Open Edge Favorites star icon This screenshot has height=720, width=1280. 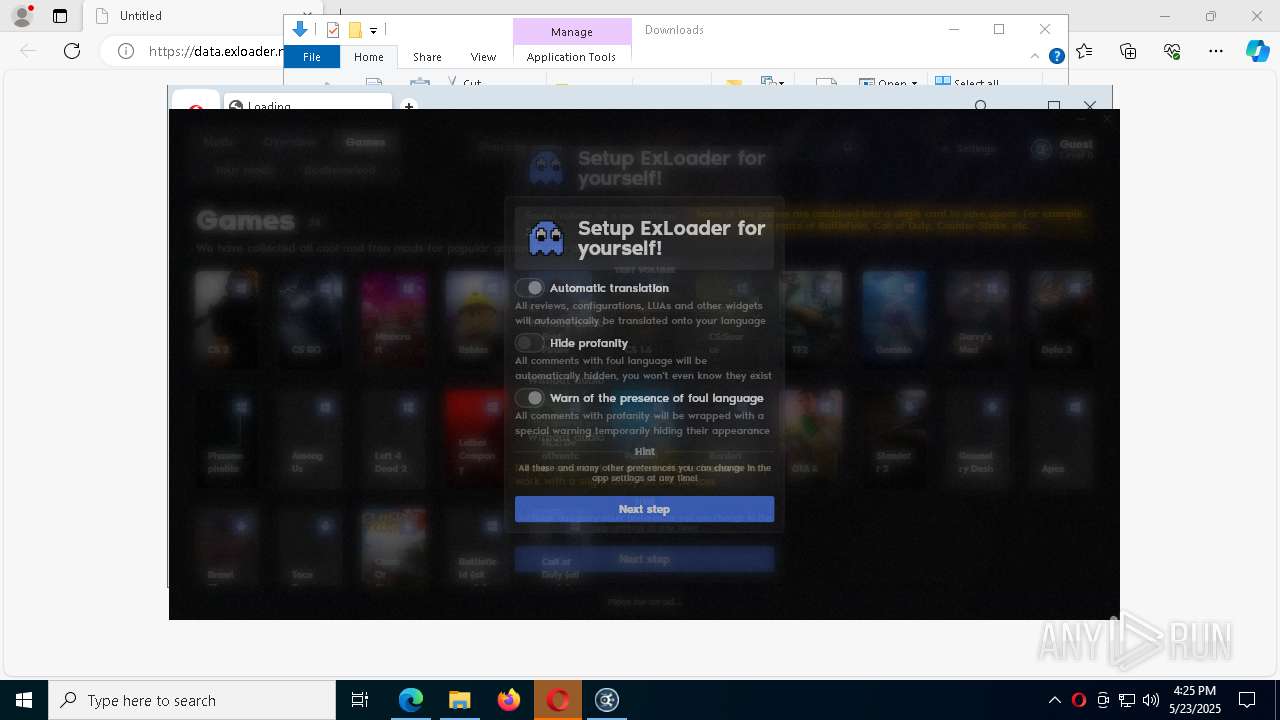coord(1085,51)
